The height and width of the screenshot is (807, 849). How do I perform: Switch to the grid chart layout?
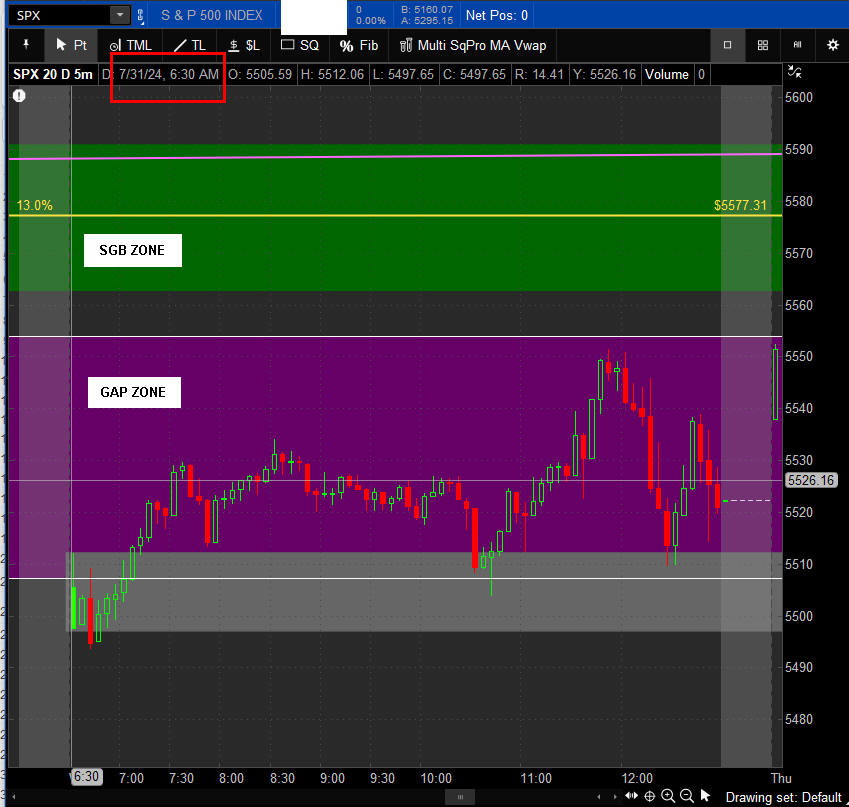[762, 45]
